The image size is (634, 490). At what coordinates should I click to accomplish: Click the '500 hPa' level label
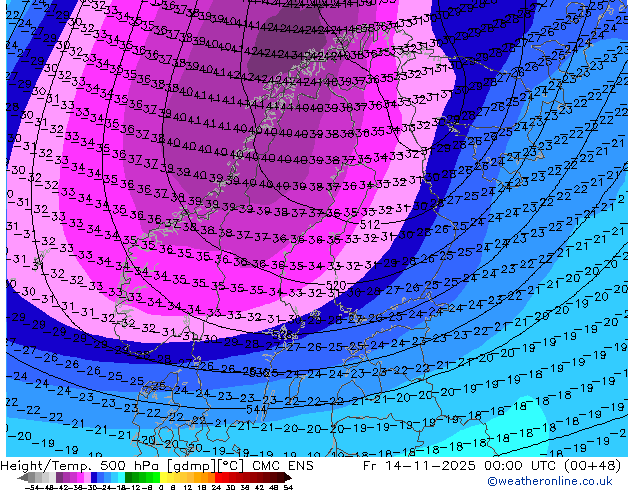coord(130,466)
